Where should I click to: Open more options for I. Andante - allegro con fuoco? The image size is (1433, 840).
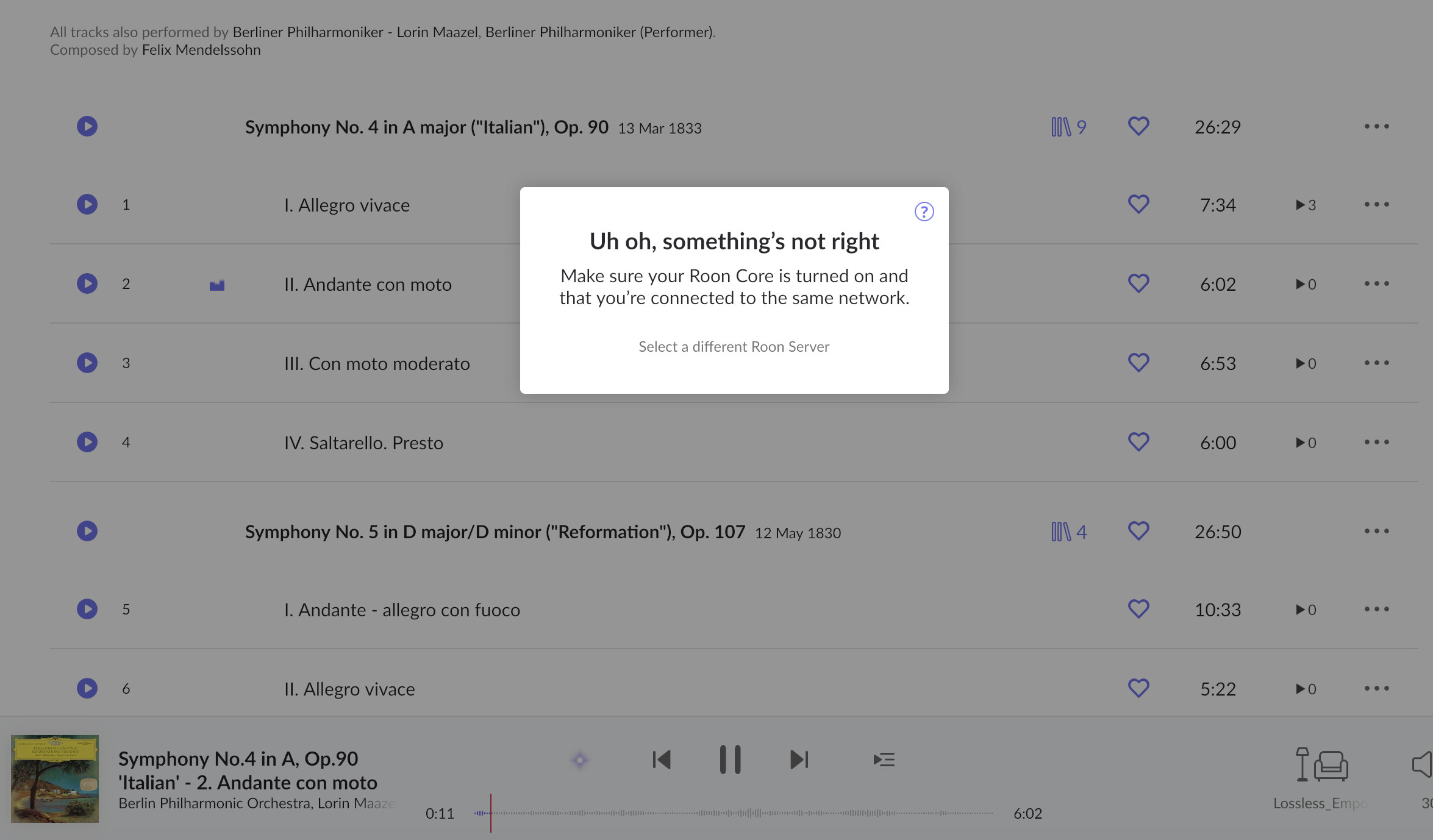1377,609
